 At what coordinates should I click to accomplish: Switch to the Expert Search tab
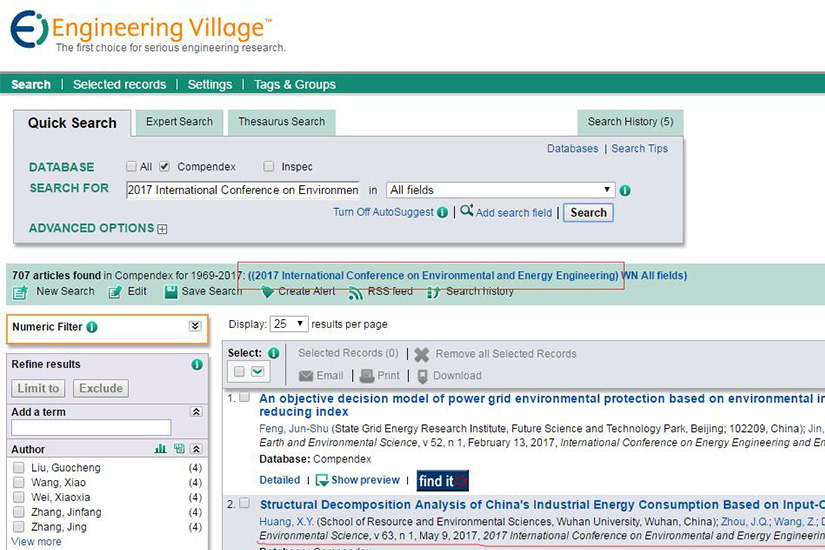click(x=179, y=122)
